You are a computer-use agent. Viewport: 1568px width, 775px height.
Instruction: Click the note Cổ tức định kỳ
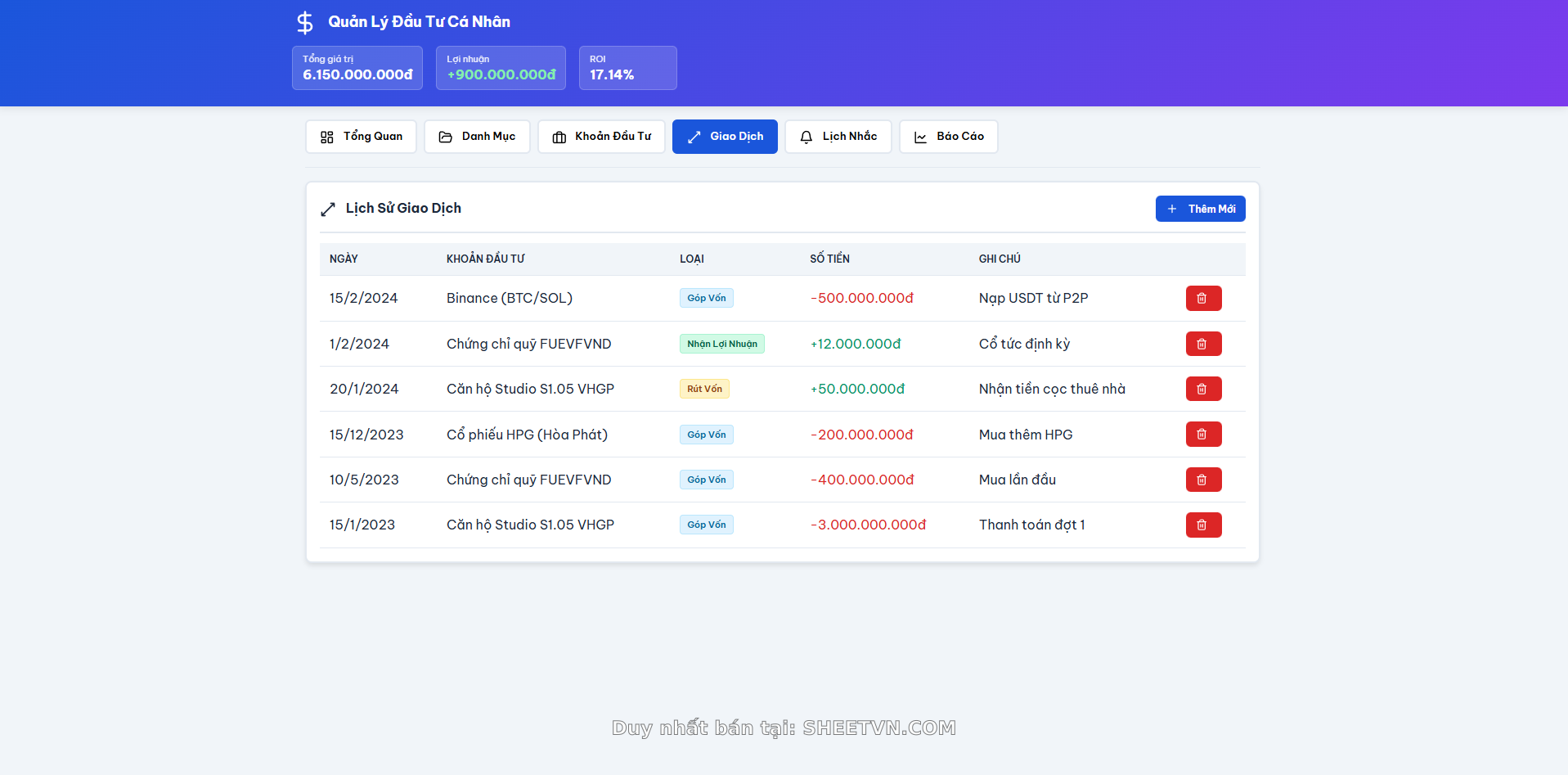tap(1024, 344)
